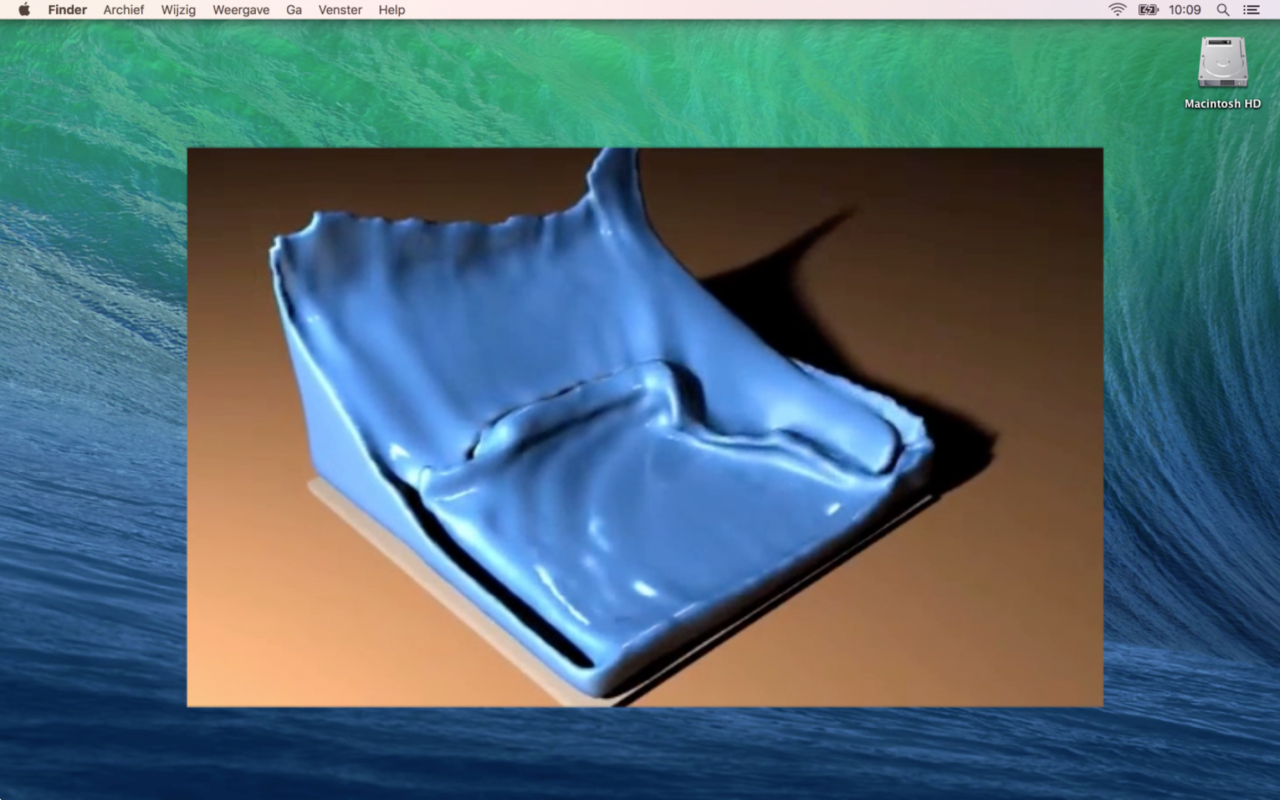
Task: Open the Ga menu
Action: [x=294, y=10]
